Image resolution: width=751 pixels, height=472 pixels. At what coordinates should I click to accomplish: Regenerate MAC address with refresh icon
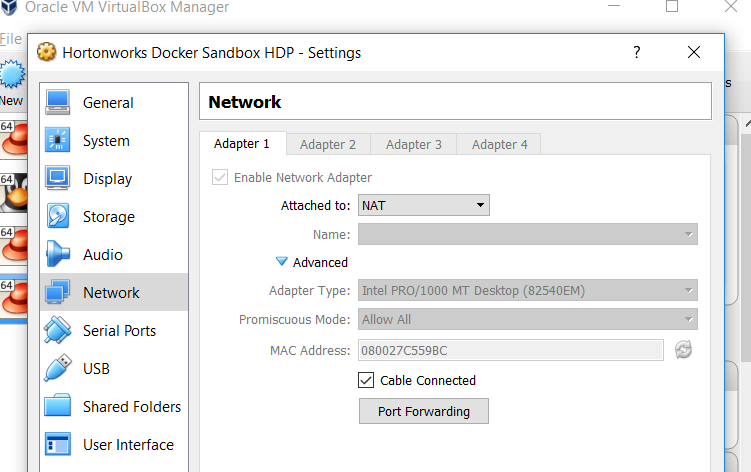[683, 350]
